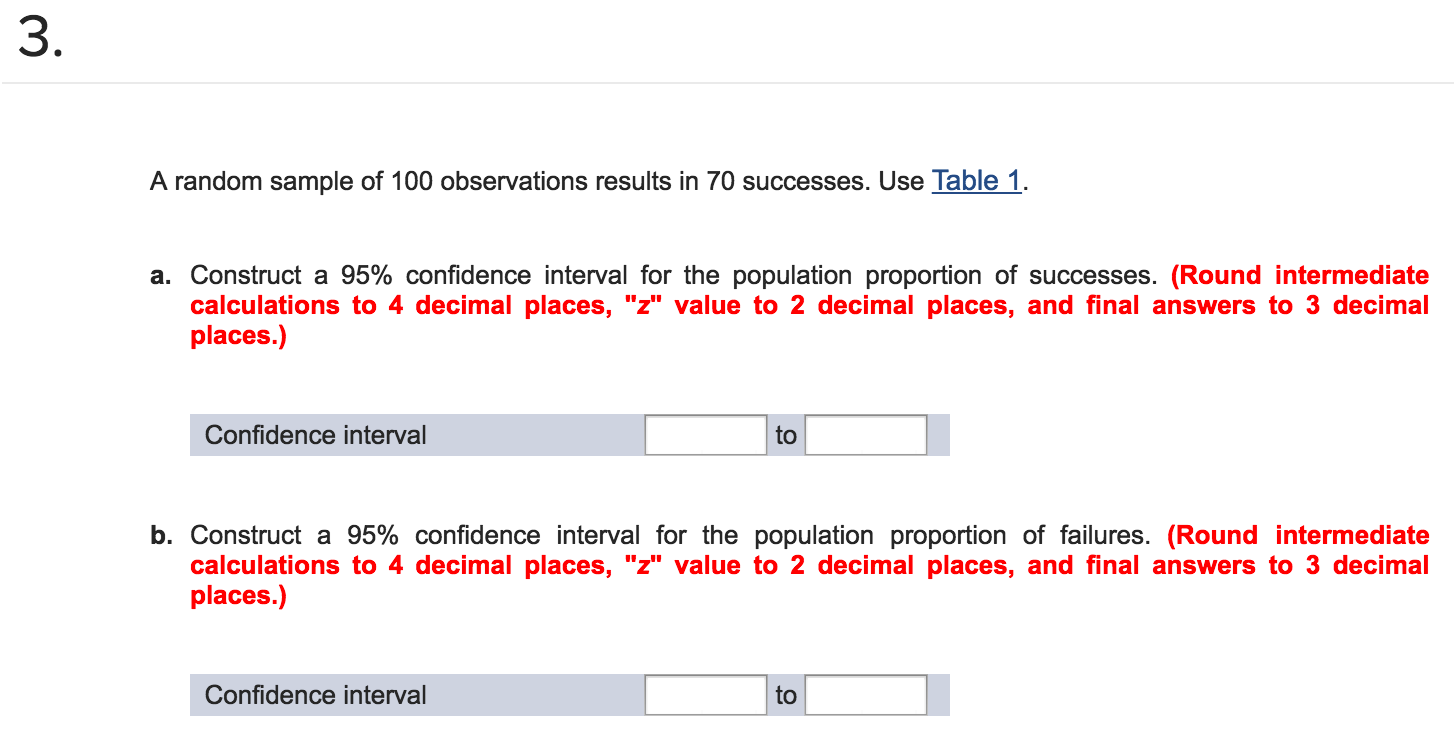Click the 'Confidence interval' label in part b
This screenshot has width=1454, height=740.
pos(314,694)
